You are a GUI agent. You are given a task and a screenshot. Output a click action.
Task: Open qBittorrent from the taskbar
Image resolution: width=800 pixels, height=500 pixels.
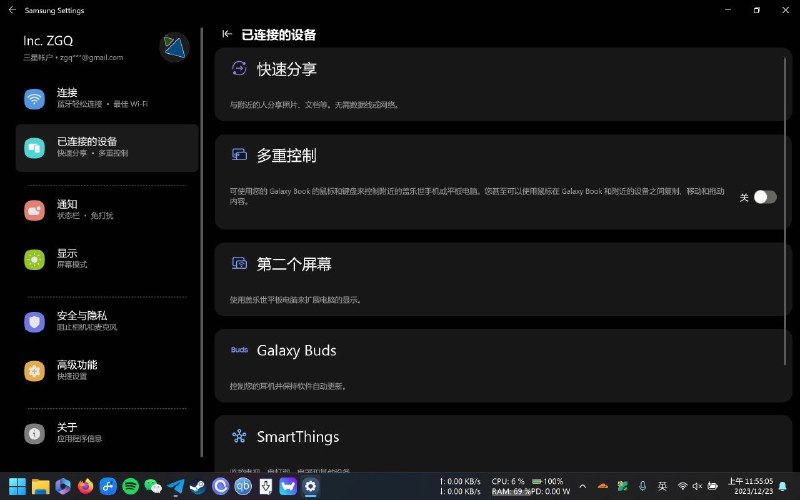[x=243, y=486]
